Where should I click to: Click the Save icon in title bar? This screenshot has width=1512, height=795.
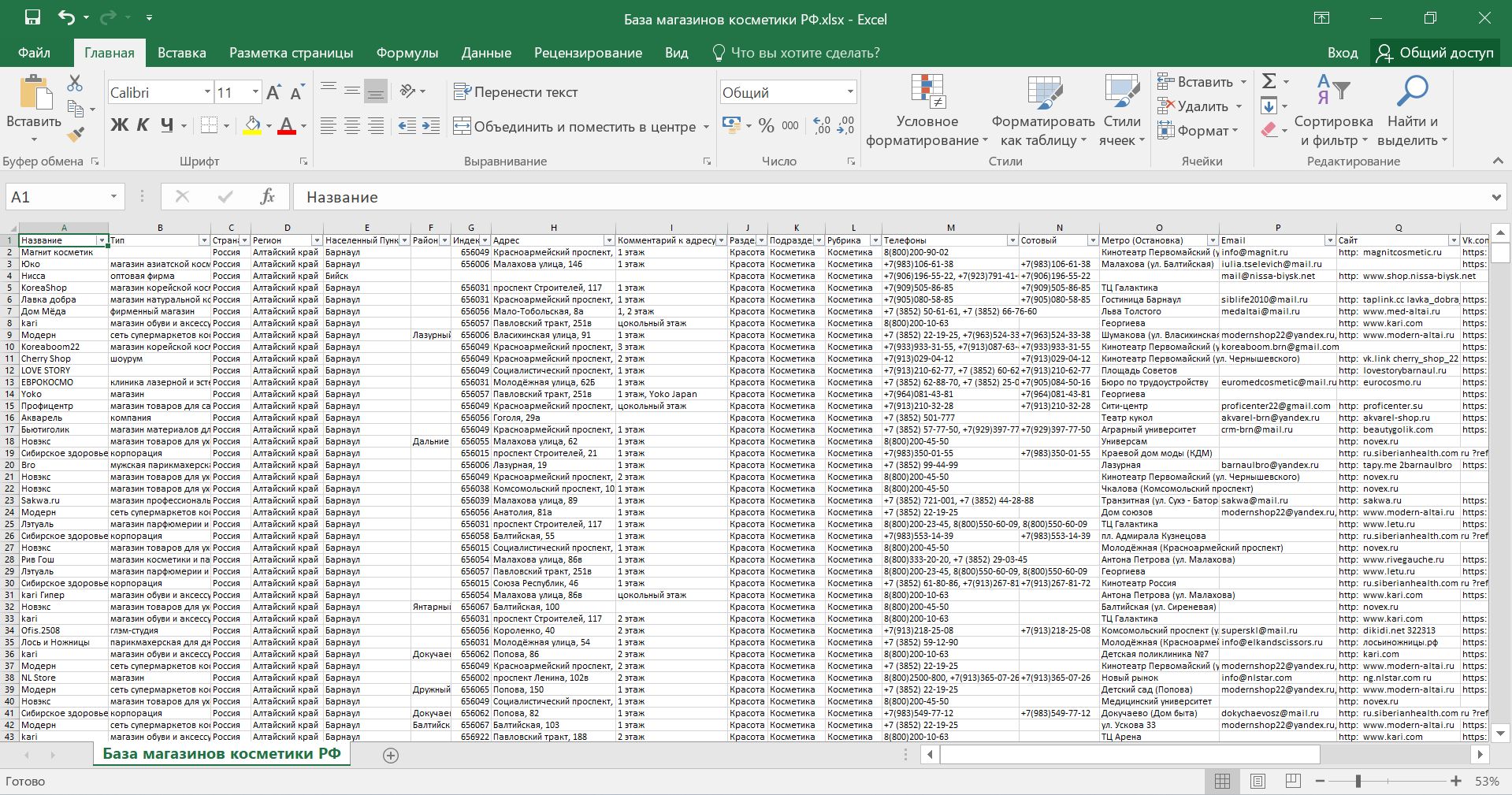click(32, 18)
